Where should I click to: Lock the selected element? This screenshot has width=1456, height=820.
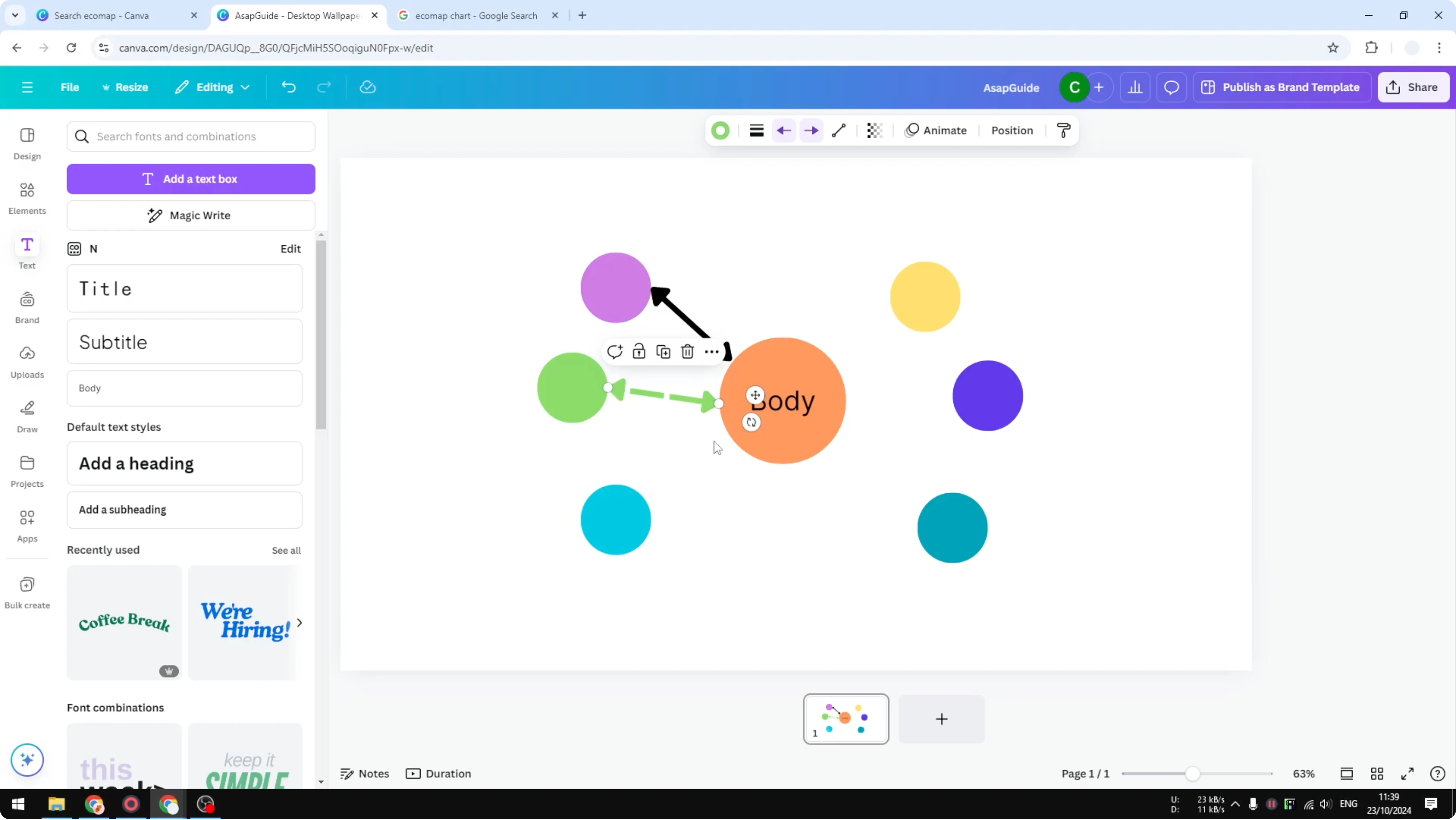point(639,351)
